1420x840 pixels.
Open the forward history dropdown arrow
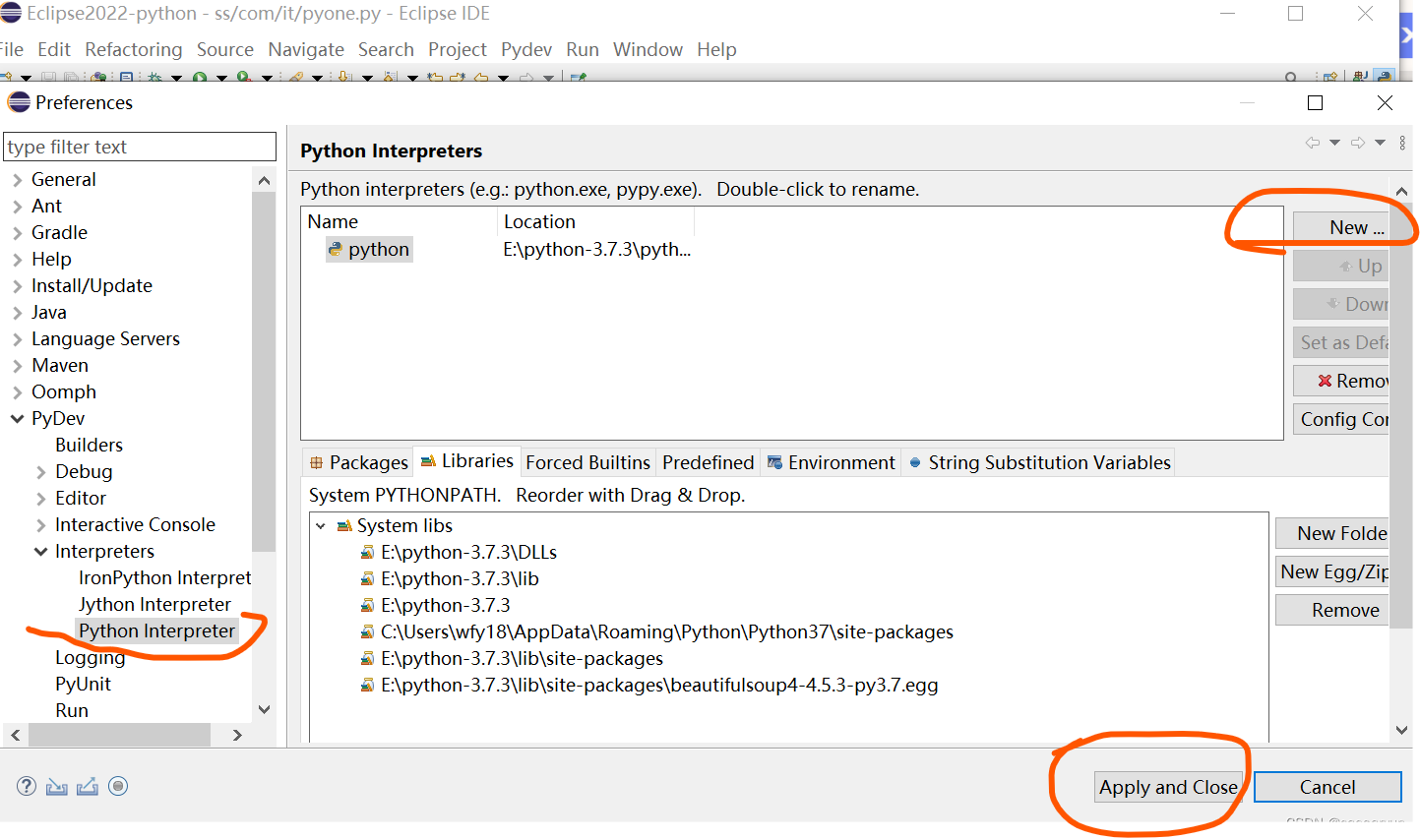[1381, 143]
